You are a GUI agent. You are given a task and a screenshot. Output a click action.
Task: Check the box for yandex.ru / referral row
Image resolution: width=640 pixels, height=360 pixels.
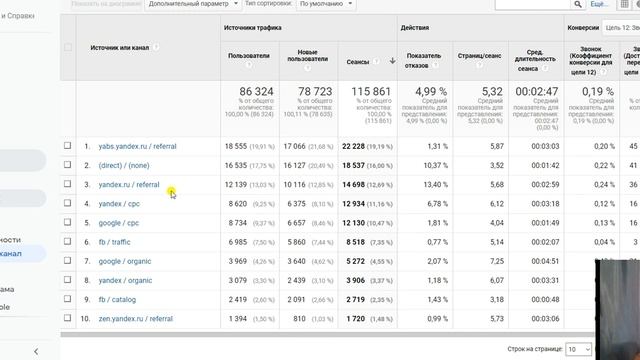[67, 184]
